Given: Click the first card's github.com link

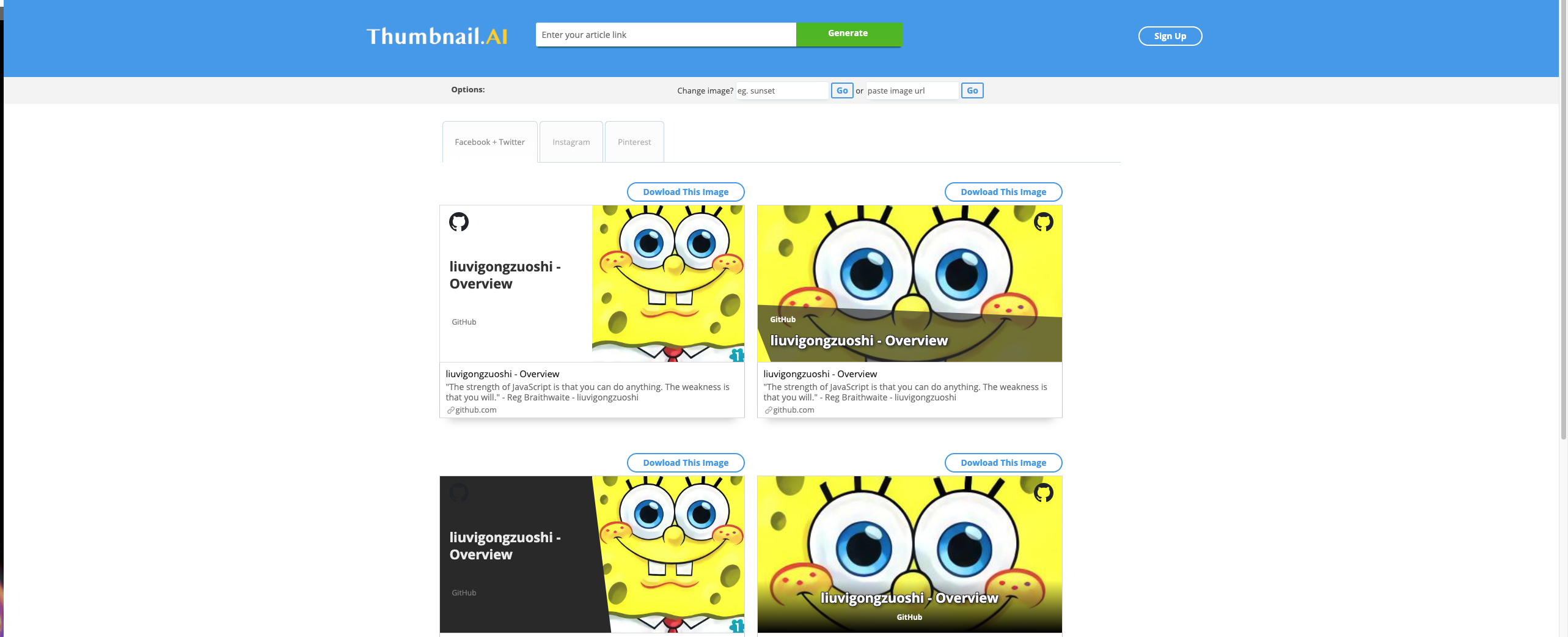Looking at the screenshot, I should tap(475, 410).
